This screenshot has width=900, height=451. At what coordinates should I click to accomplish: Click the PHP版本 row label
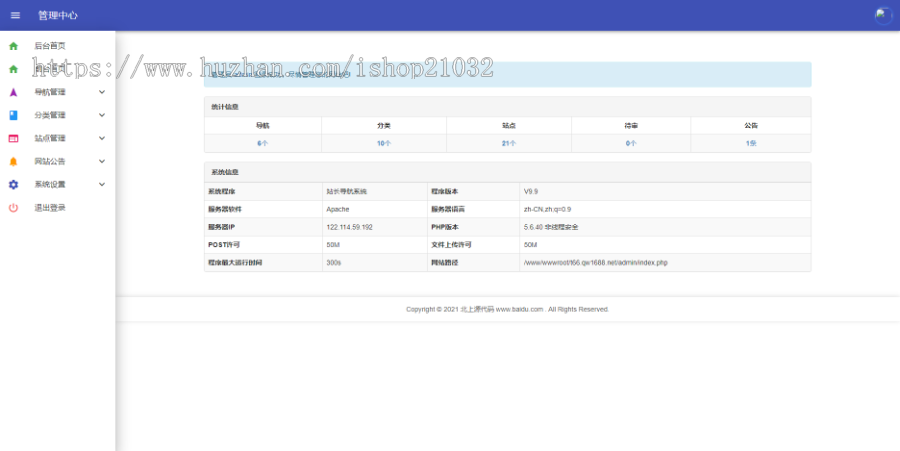[444, 227]
